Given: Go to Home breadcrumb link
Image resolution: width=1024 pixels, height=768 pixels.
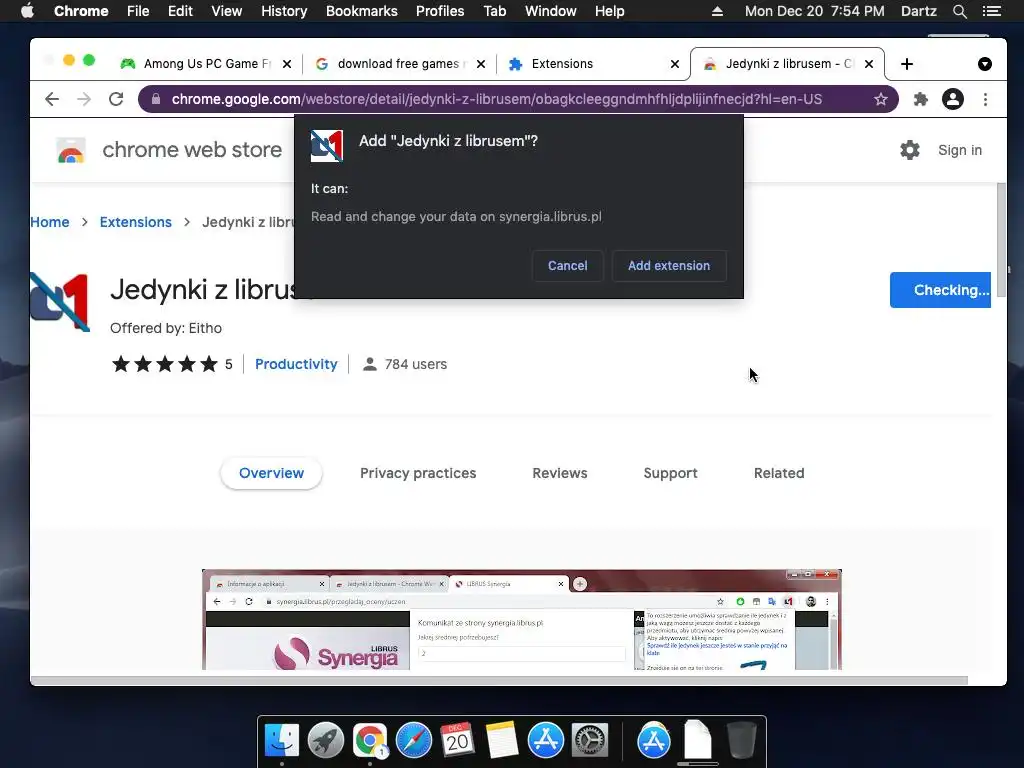Looking at the screenshot, I should click(x=50, y=222).
